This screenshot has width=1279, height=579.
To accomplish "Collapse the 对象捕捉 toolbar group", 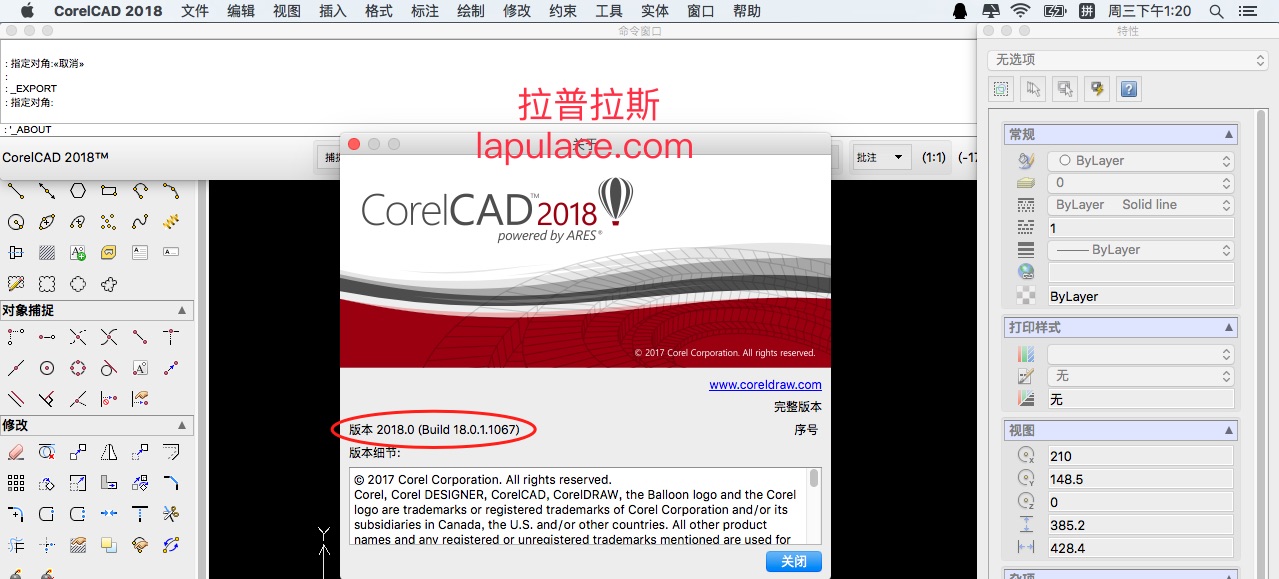I will coord(181,311).
